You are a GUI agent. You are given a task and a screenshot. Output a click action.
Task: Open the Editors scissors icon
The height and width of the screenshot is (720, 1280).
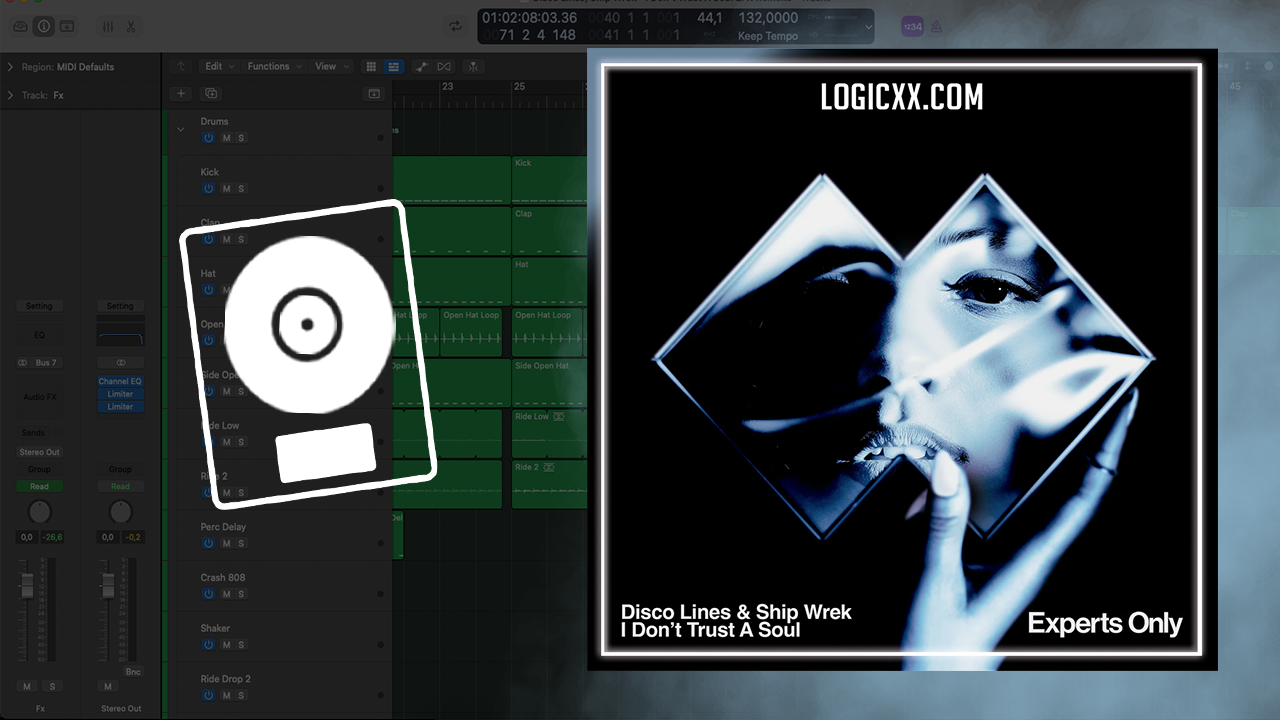click(x=131, y=26)
